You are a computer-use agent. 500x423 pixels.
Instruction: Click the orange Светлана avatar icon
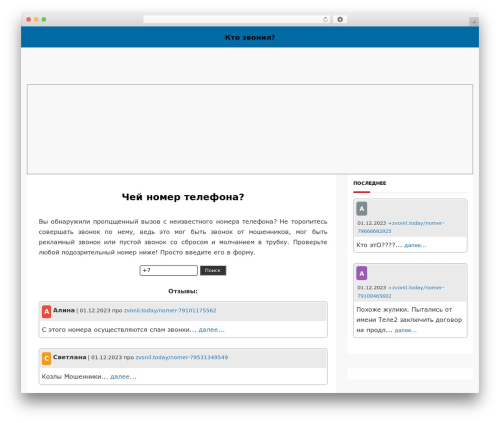click(x=46, y=358)
